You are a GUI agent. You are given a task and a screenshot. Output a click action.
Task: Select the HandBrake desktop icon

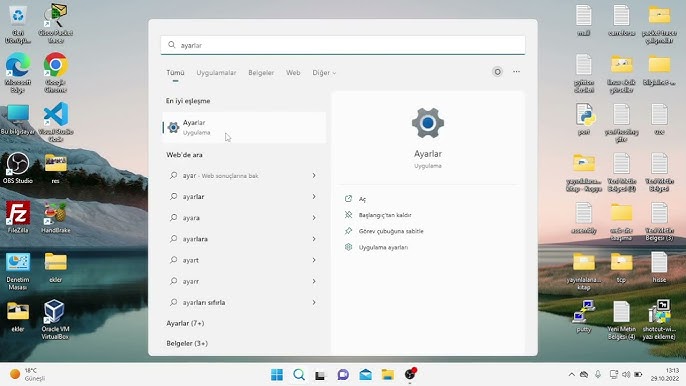(56, 217)
